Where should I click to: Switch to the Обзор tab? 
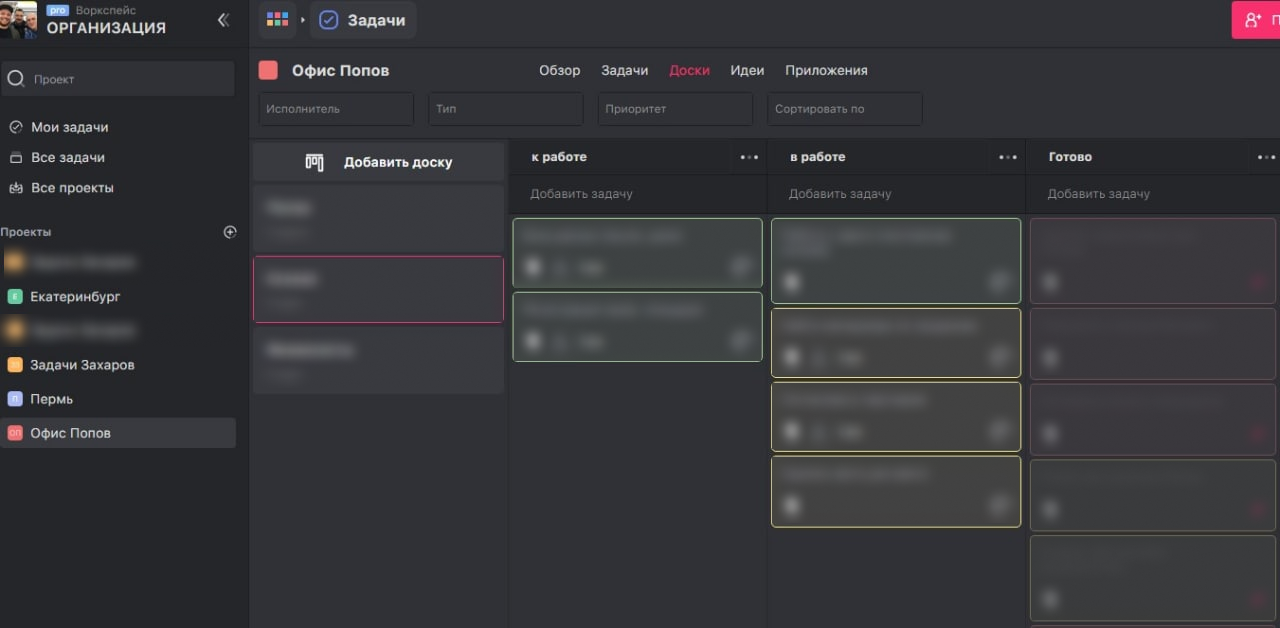[x=559, y=71]
